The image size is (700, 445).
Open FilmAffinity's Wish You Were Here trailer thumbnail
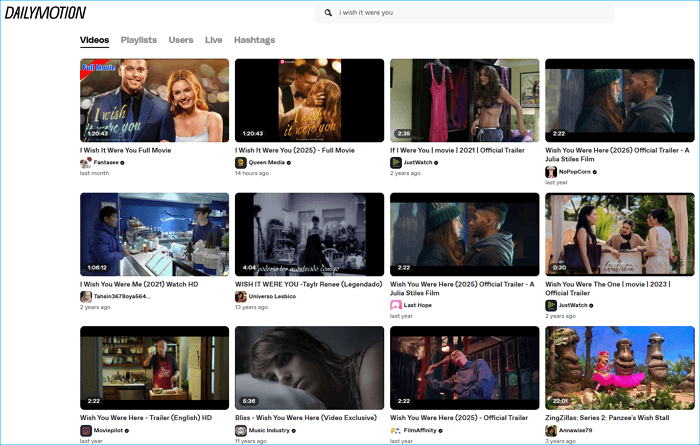(x=464, y=368)
